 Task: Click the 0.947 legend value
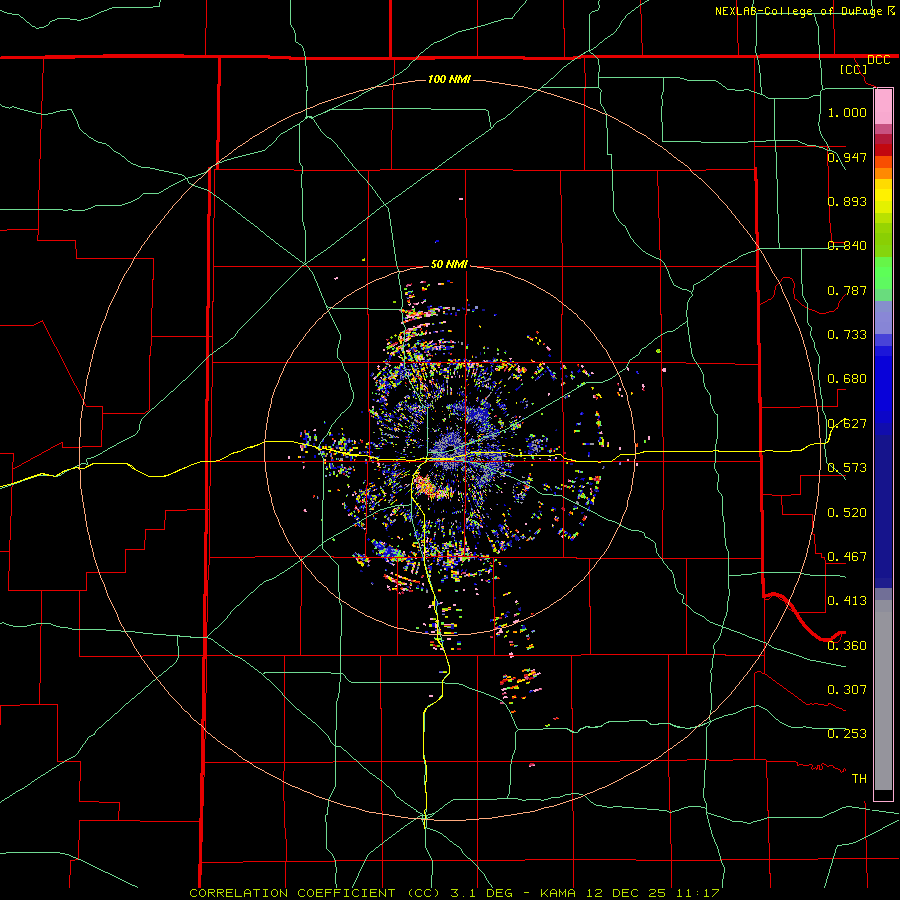(847, 157)
